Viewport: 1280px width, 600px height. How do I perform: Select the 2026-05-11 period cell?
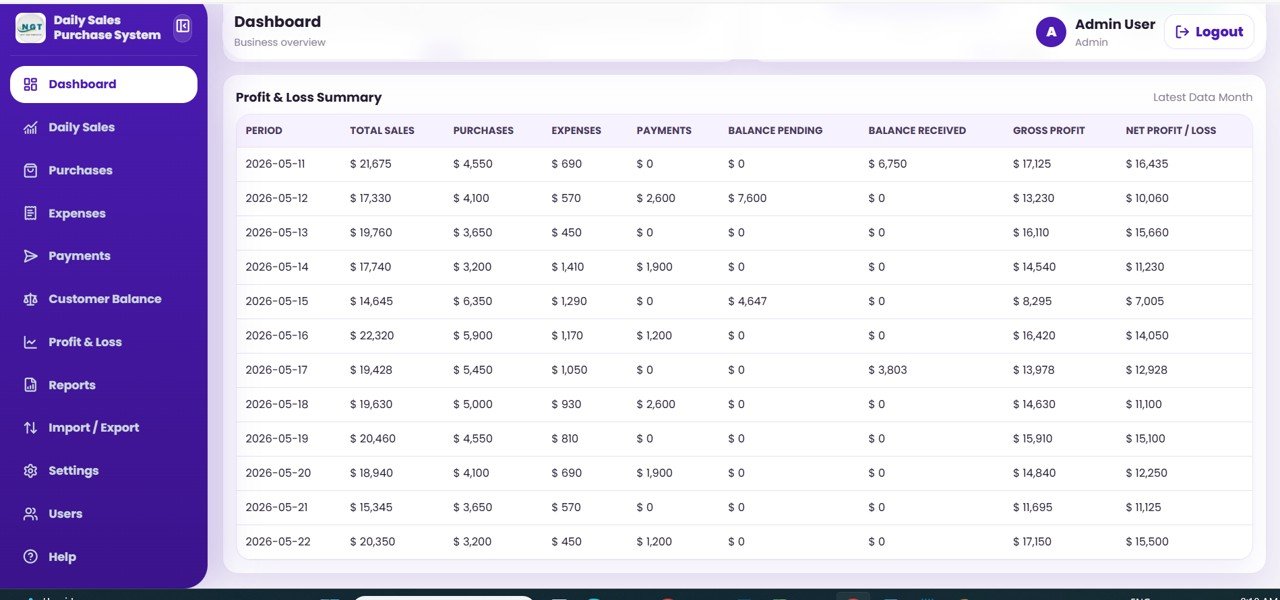click(277, 164)
